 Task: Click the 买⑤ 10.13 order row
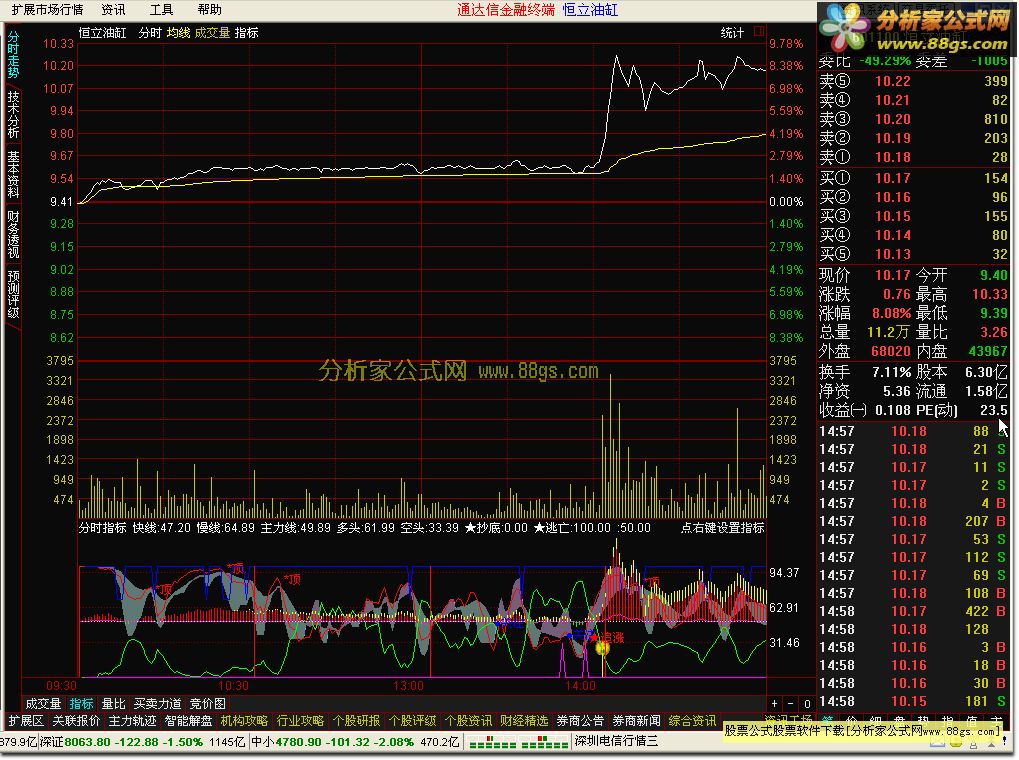[x=913, y=254]
